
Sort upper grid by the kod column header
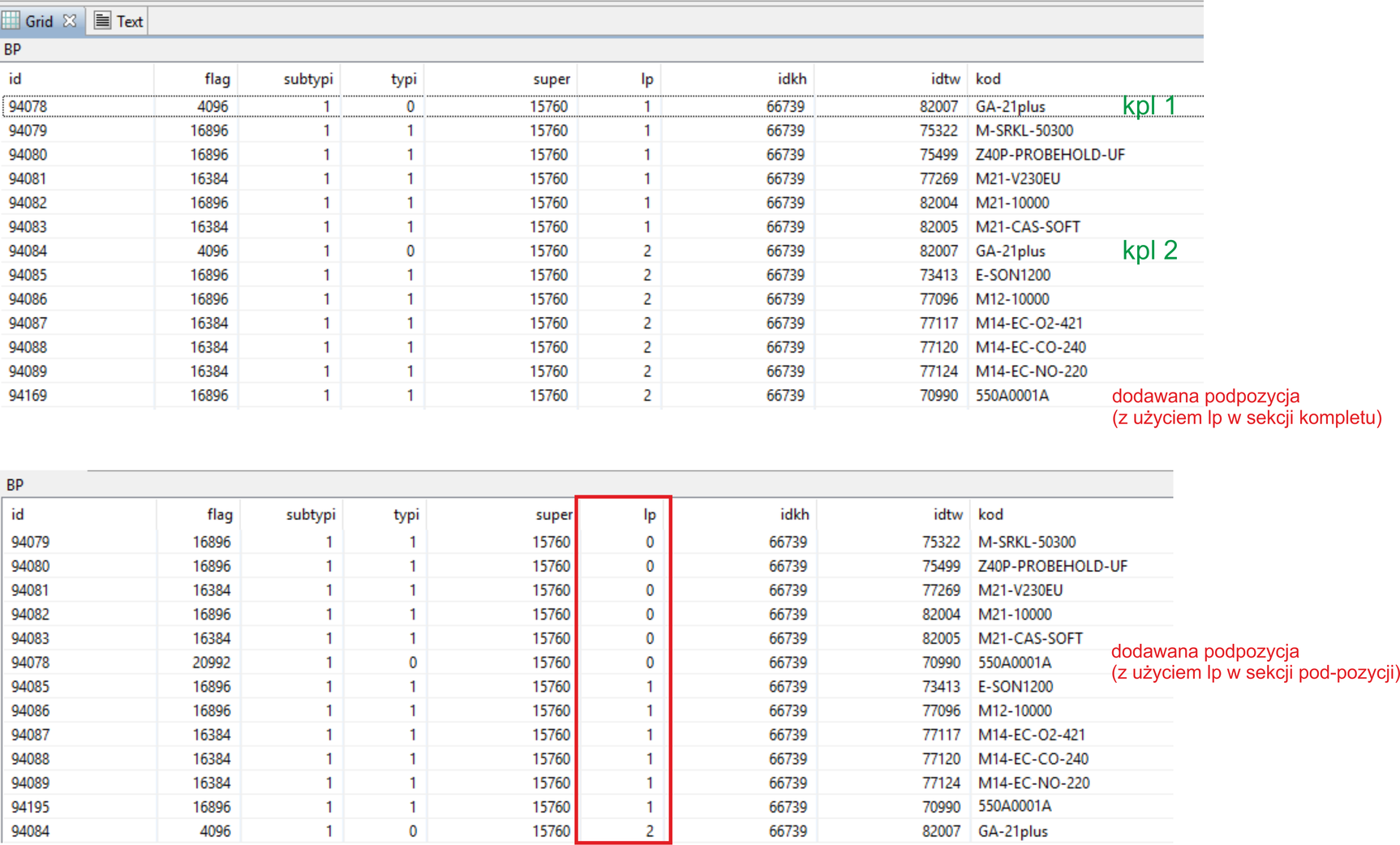(988, 79)
